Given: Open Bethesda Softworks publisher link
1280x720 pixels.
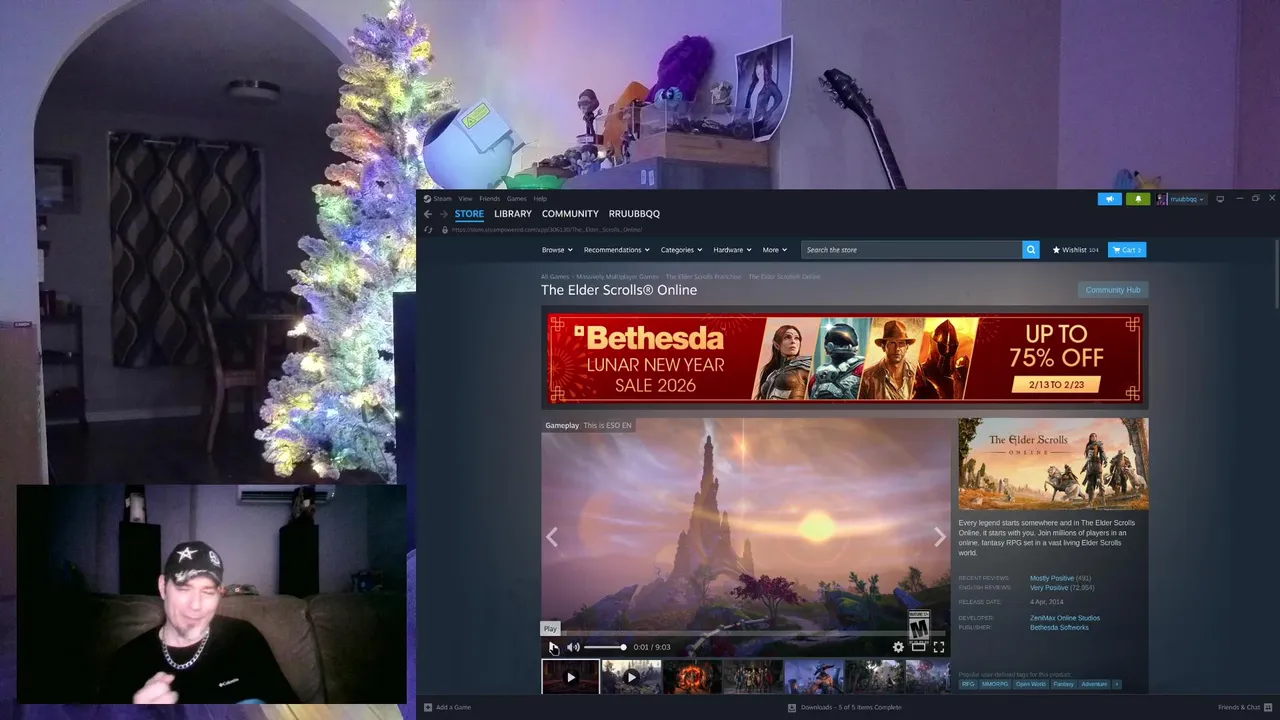Looking at the screenshot, I should [1059, 627].
